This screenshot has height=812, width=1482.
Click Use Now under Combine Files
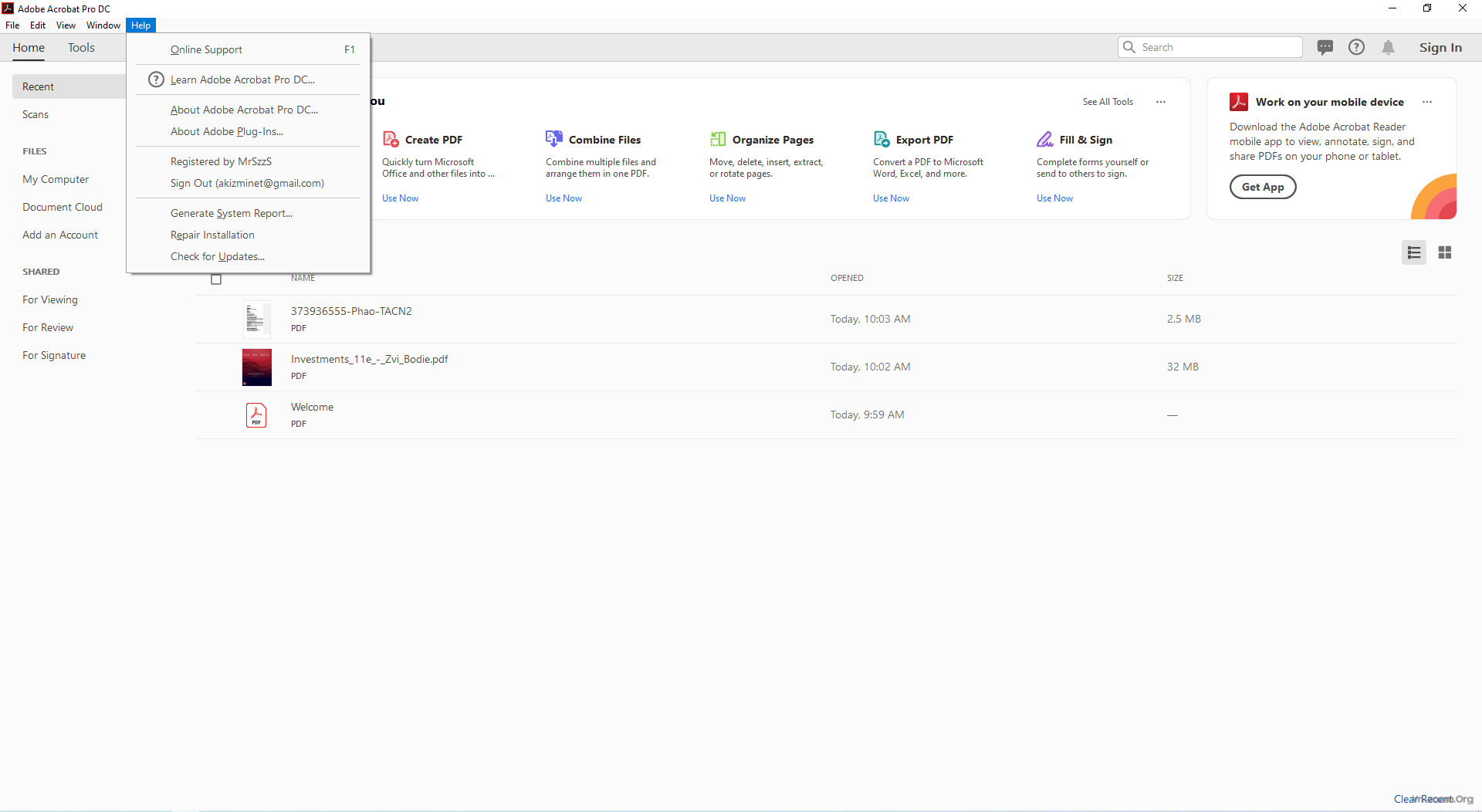563,198
